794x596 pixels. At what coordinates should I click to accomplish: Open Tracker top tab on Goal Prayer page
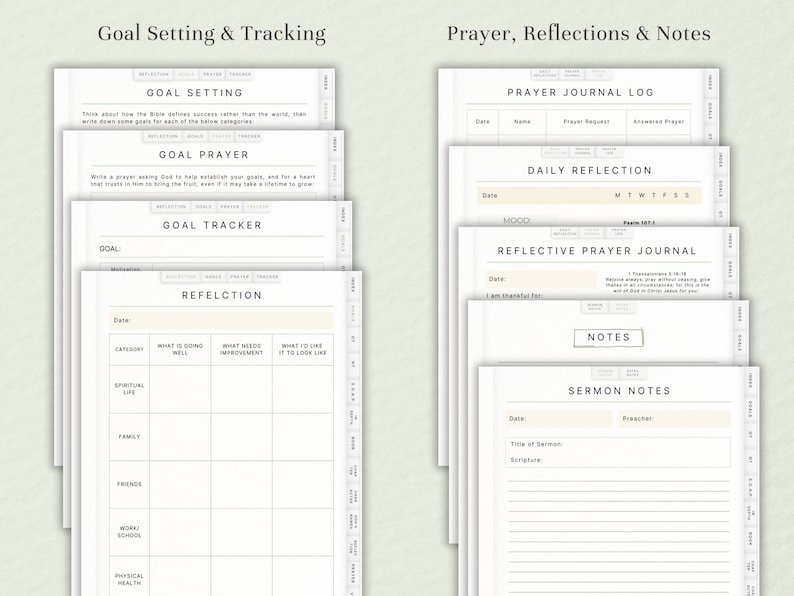coord(249,136)
